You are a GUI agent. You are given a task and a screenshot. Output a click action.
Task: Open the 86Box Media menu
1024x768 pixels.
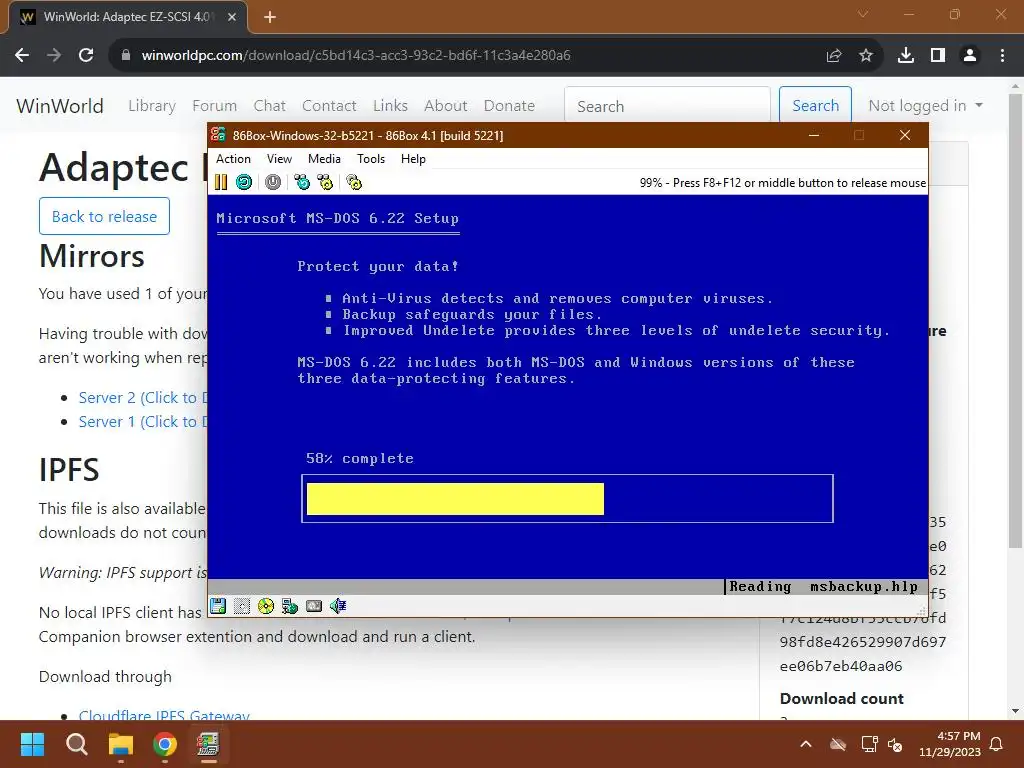[324, 159]
